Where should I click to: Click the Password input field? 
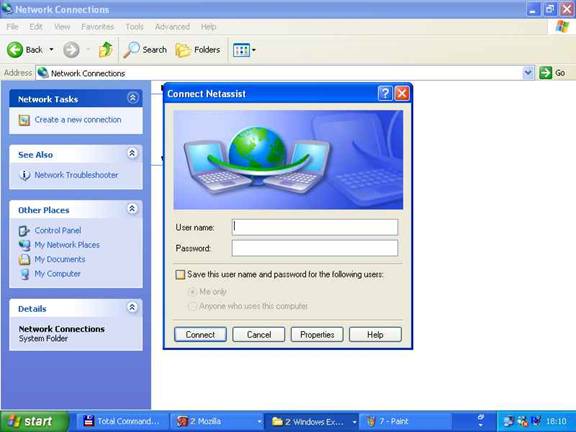point(315,248)
